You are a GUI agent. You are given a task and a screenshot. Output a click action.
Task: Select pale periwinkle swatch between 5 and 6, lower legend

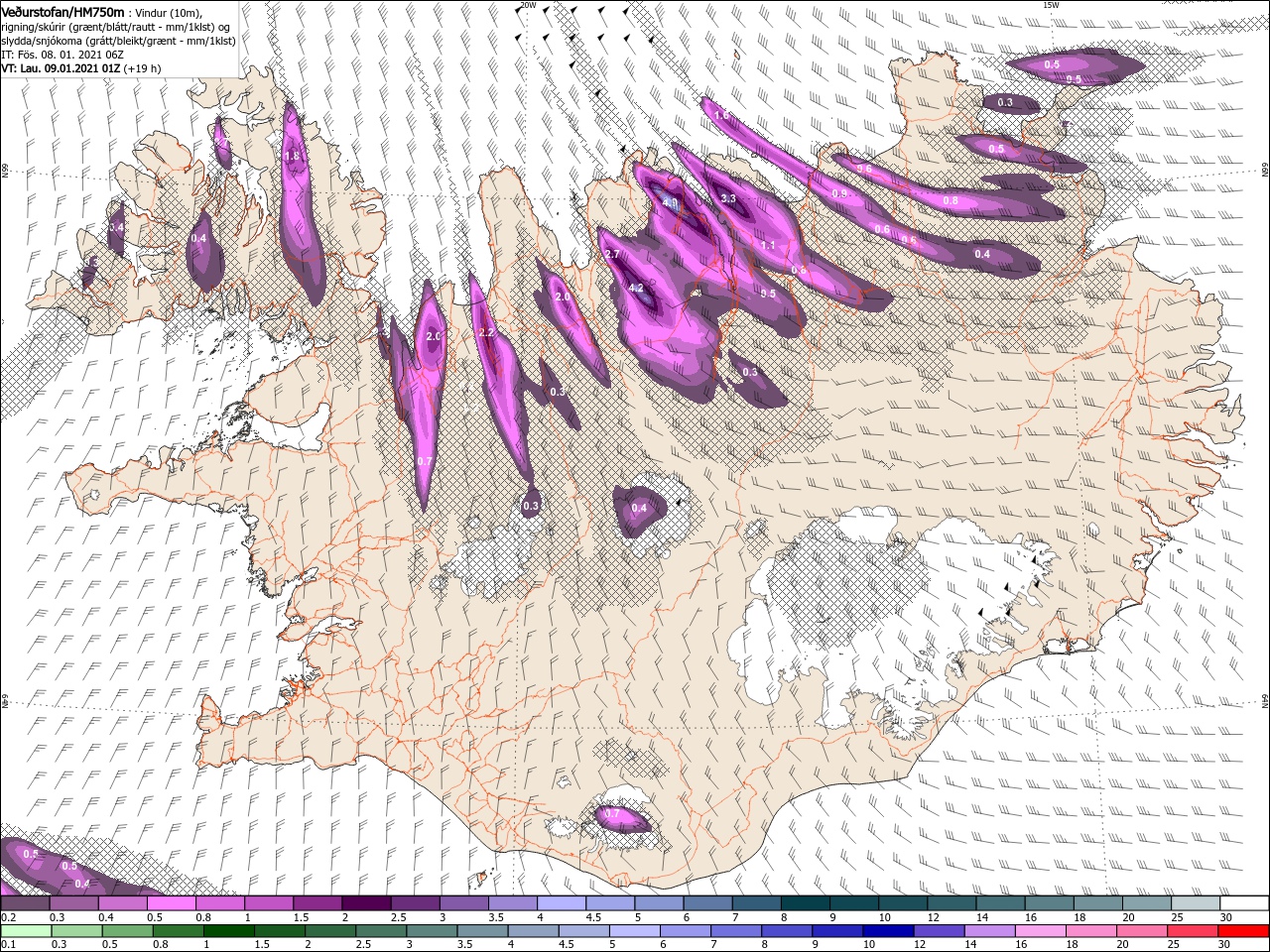coord(635,931)
